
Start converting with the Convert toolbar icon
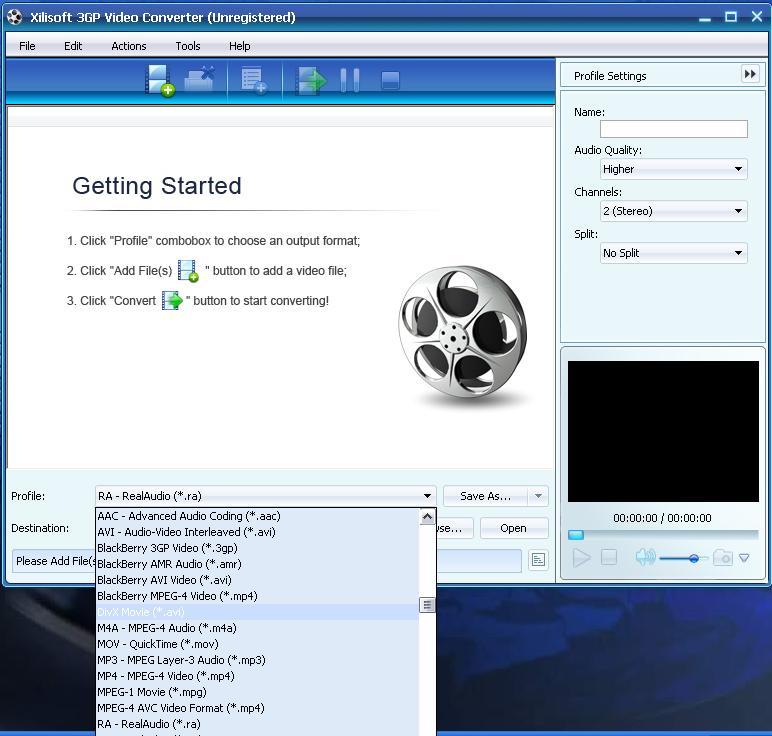tap(311, 80)
